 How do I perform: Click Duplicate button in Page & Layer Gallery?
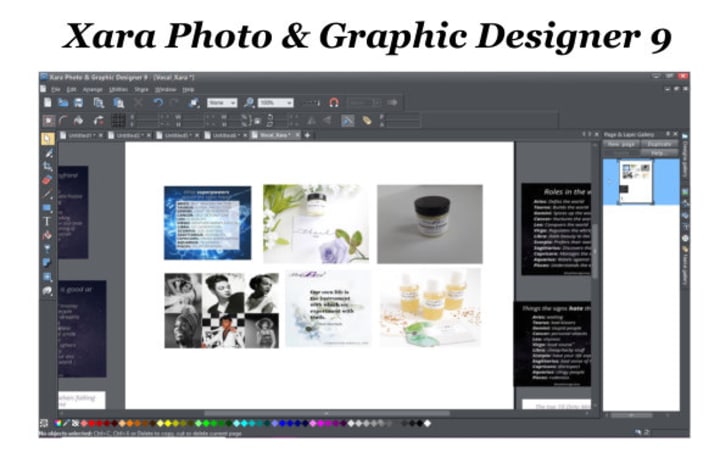click(x=659, y=144)
